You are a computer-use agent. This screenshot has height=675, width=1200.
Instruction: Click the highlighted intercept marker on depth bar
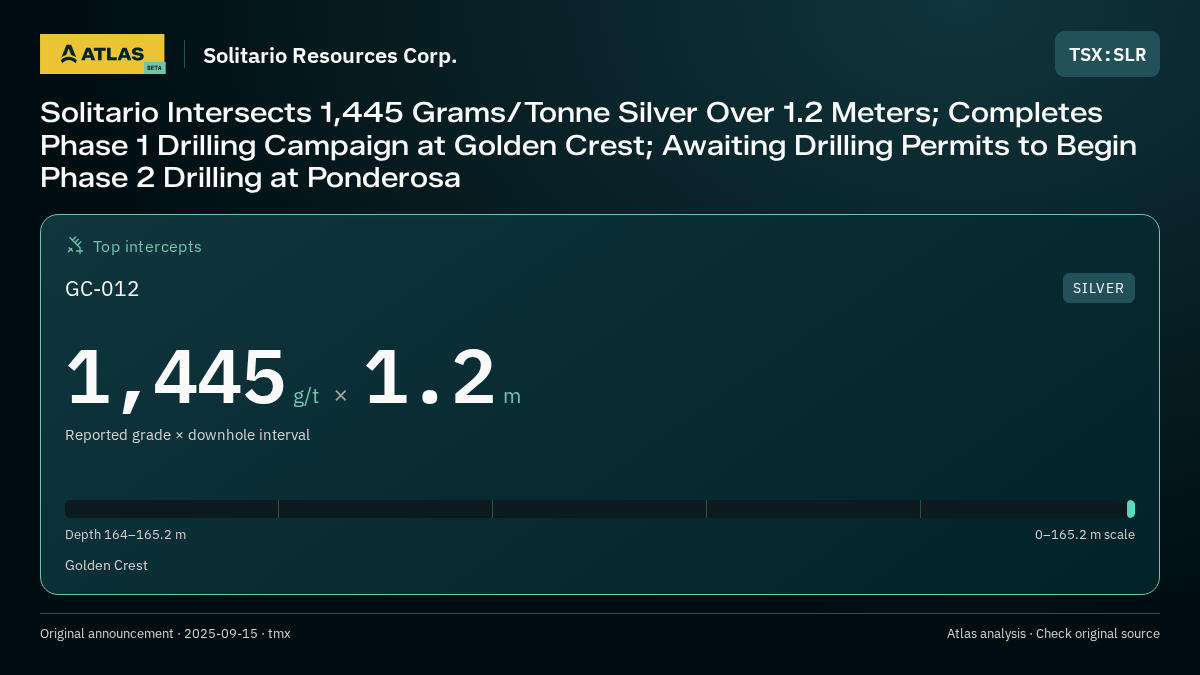(x=1131, y=509)
